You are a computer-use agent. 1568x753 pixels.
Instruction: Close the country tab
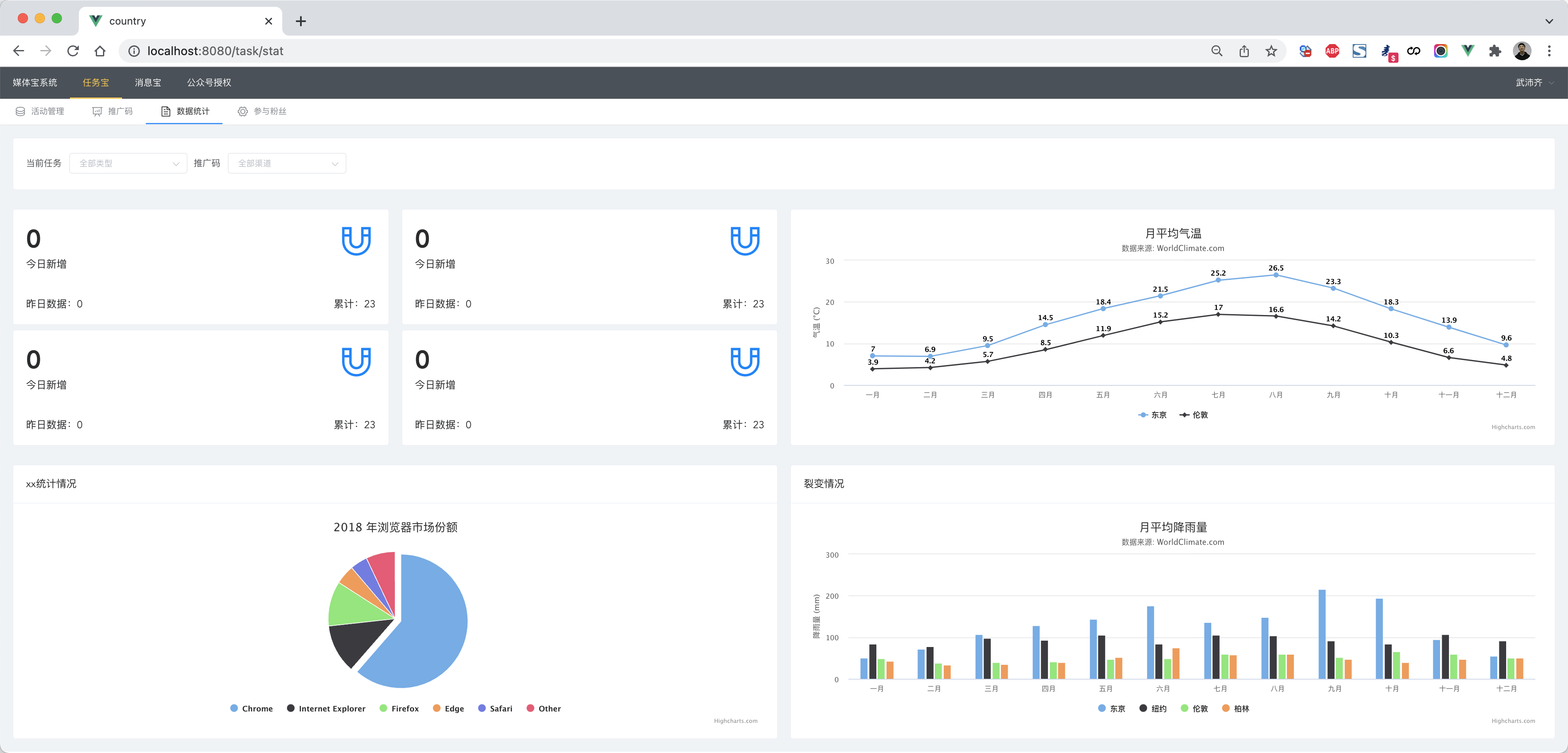268,21
